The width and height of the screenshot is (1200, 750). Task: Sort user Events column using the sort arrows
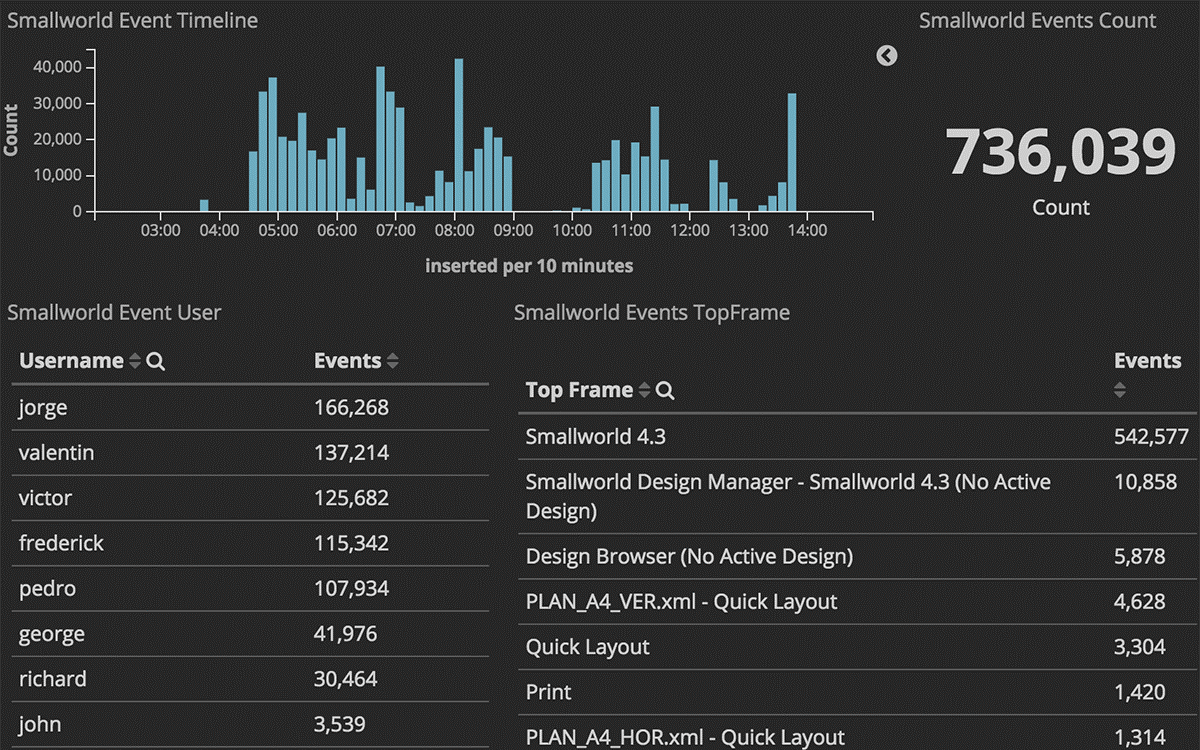(393, 362)
